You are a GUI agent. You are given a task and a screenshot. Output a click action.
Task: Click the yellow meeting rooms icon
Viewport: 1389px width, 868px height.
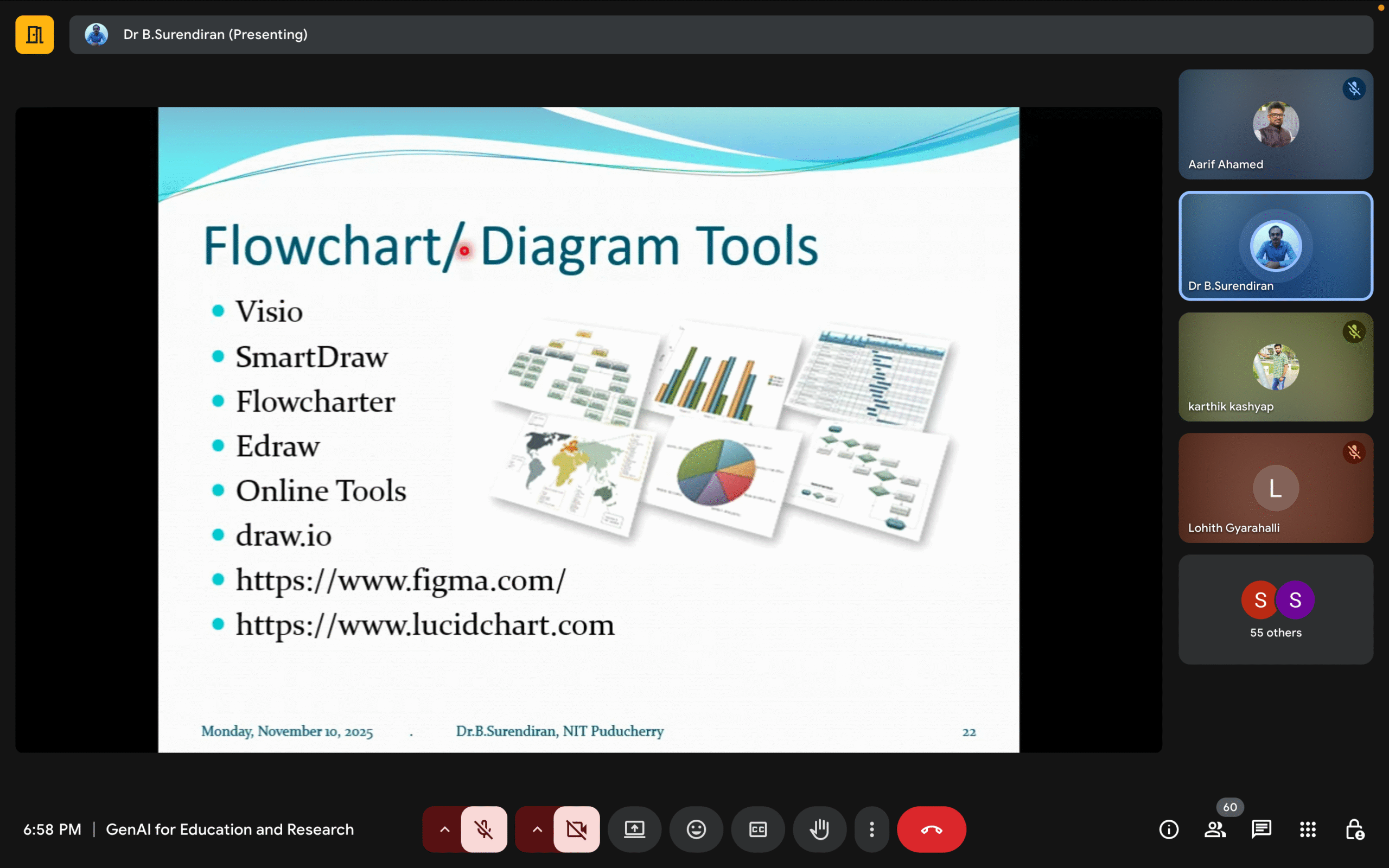pos(34,34)
